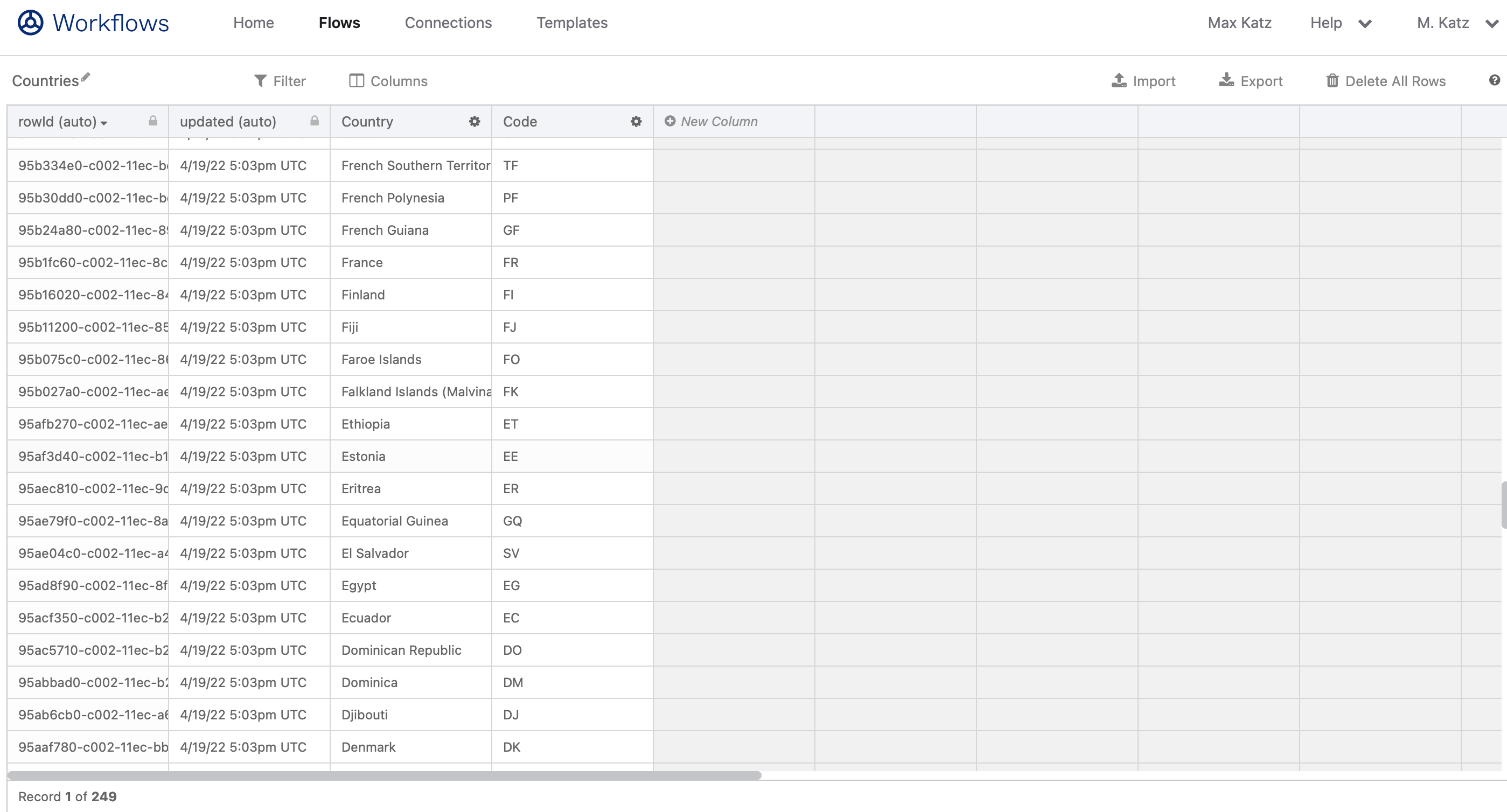The image size is (1507, 812).
Task: Click the Import upload icon
Action: click(x=1119, y=81)
